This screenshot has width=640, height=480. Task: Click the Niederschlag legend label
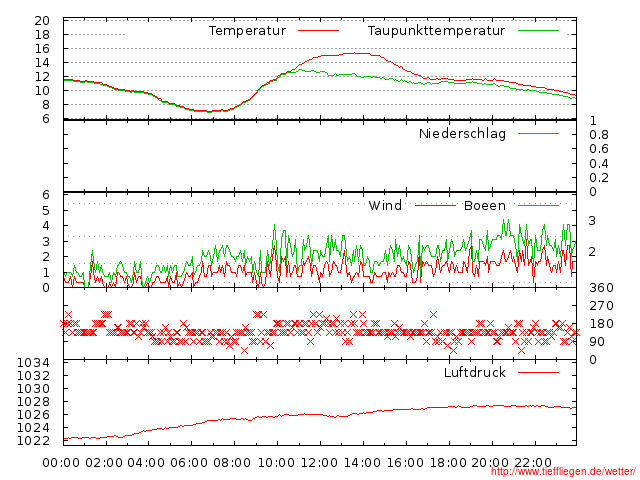tap(462, 133)
